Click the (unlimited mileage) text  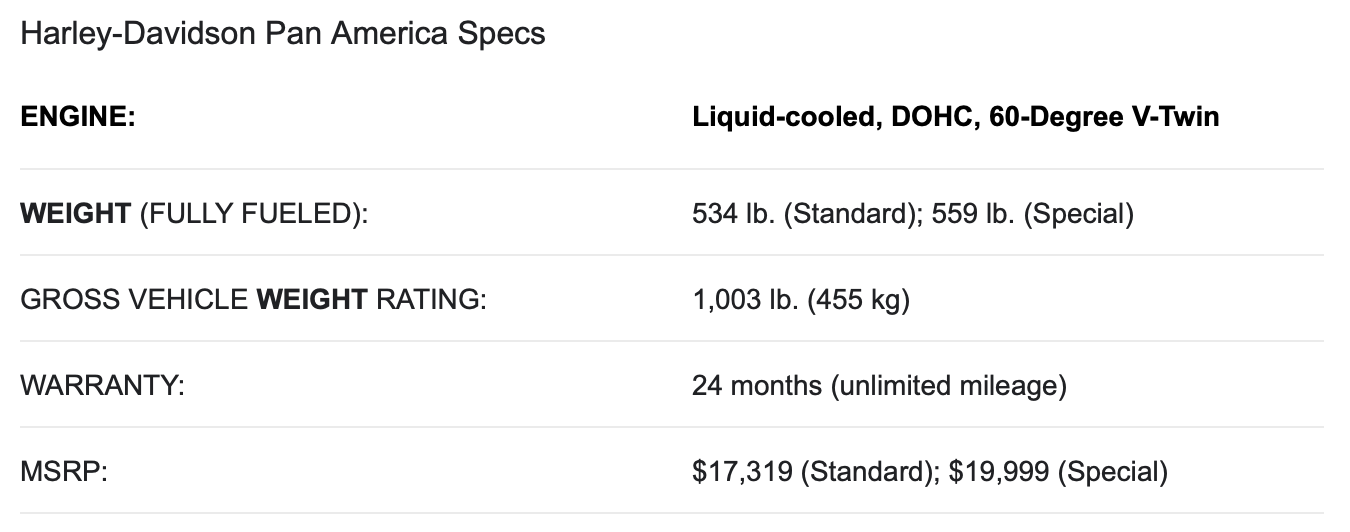(947, 386)
